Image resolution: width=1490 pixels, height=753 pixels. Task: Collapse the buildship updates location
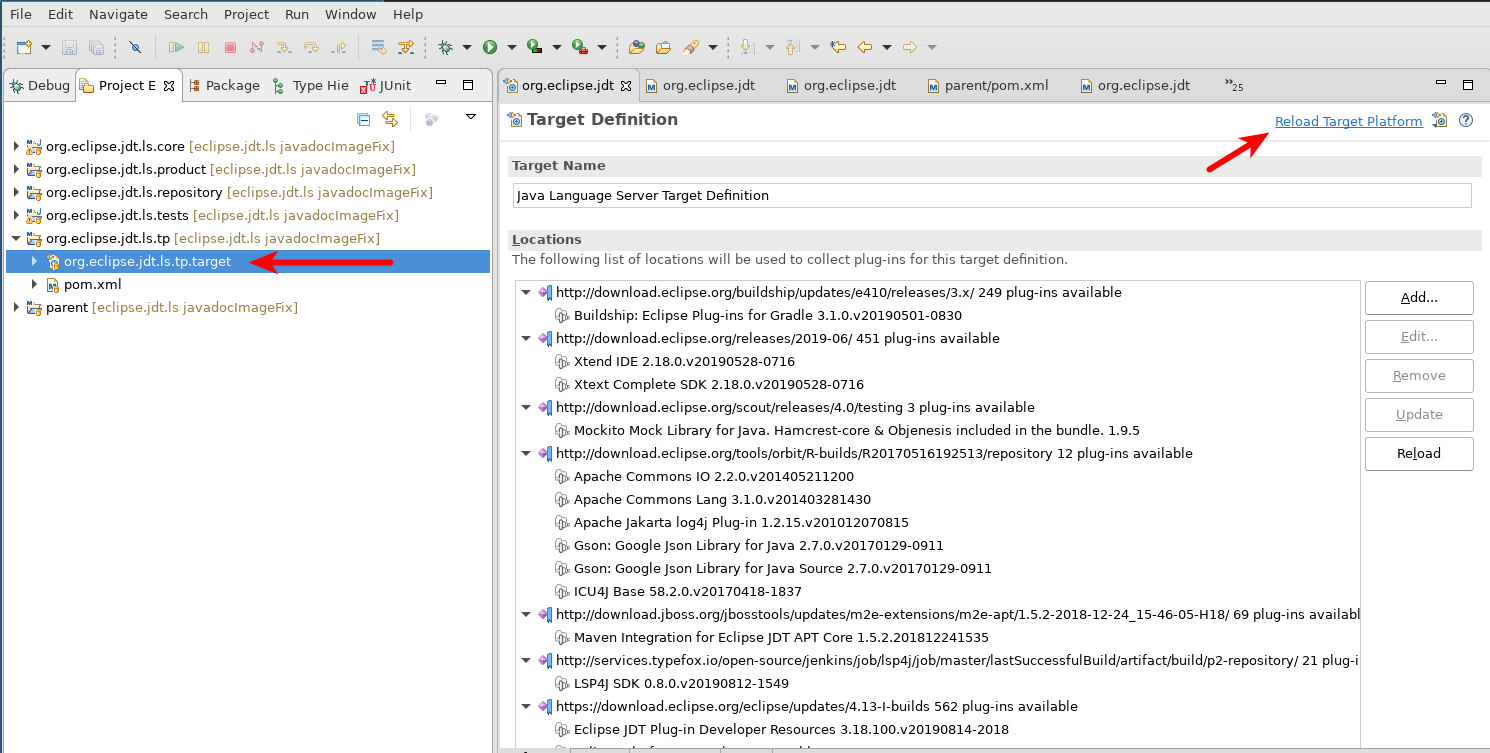coord(526,293)
